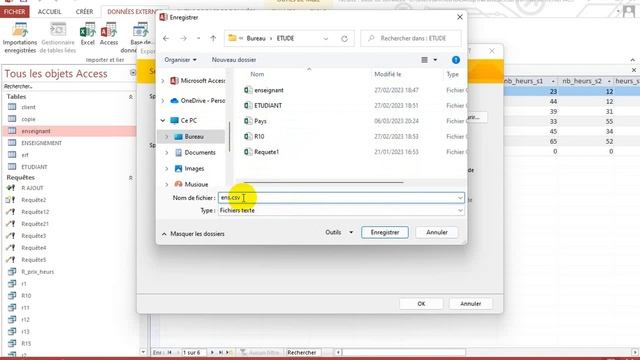
Task: Expand the Images folder node
Action: coord(167,169)
